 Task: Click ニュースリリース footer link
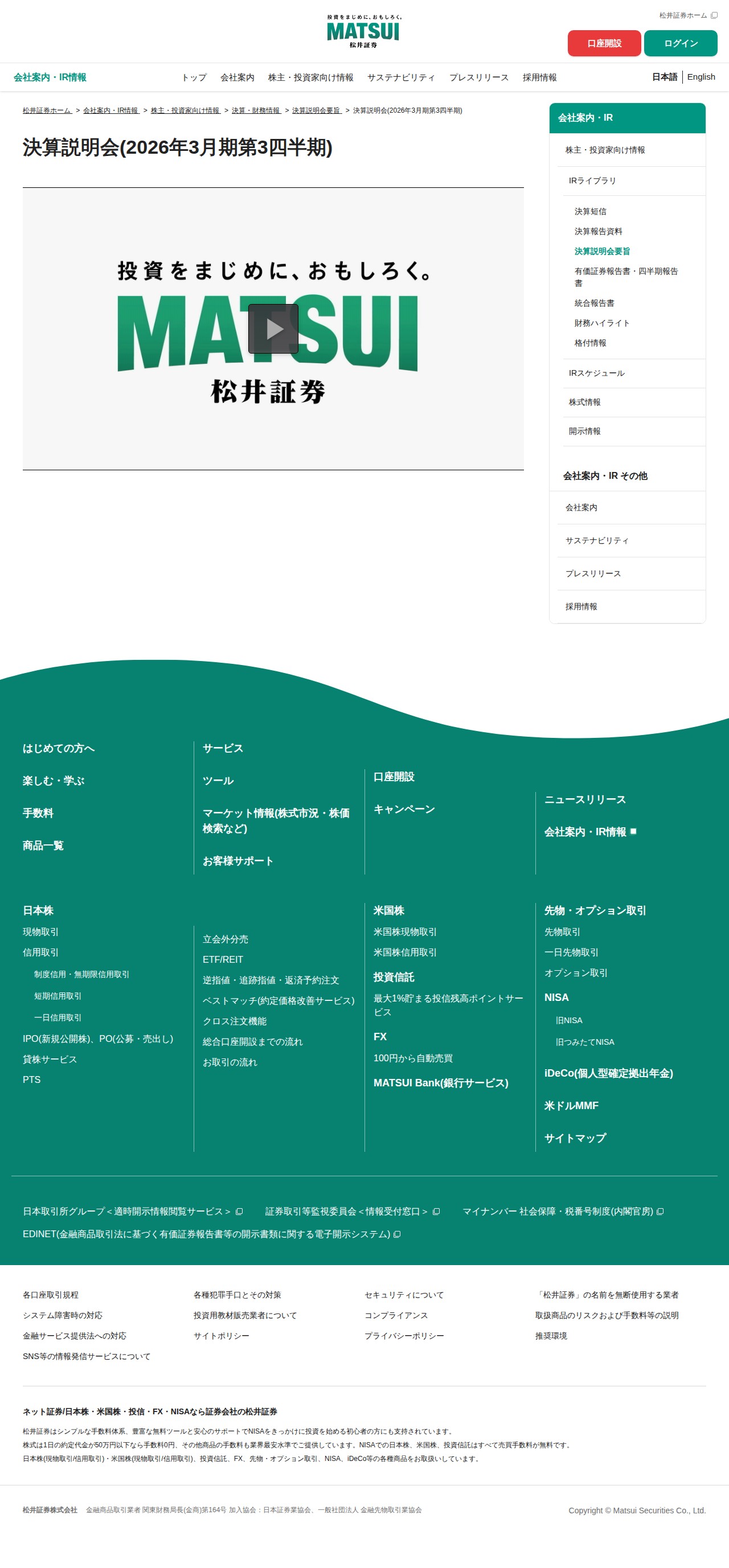tap(585, 799)
